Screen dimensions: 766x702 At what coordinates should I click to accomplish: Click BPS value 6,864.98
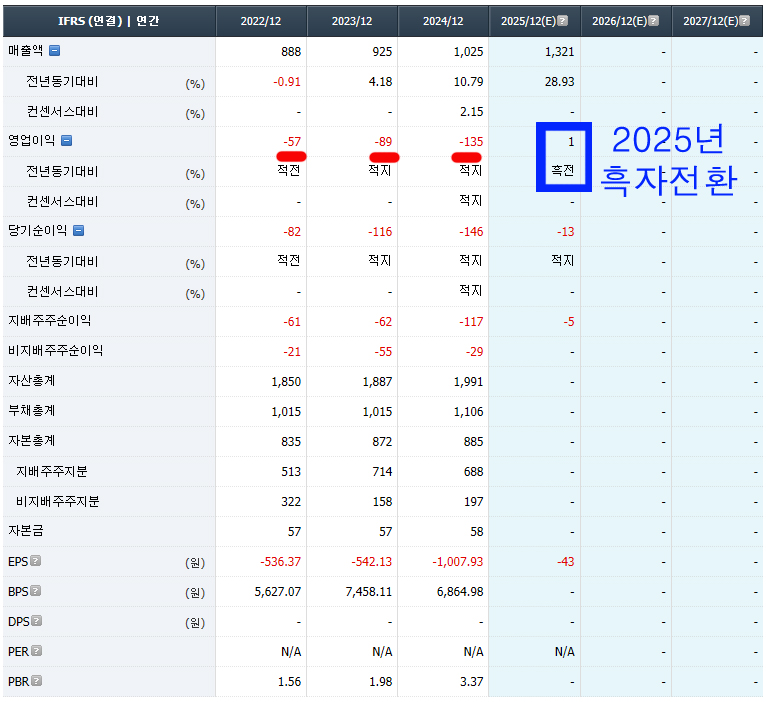pyautogui.click(x=460, y=592)
